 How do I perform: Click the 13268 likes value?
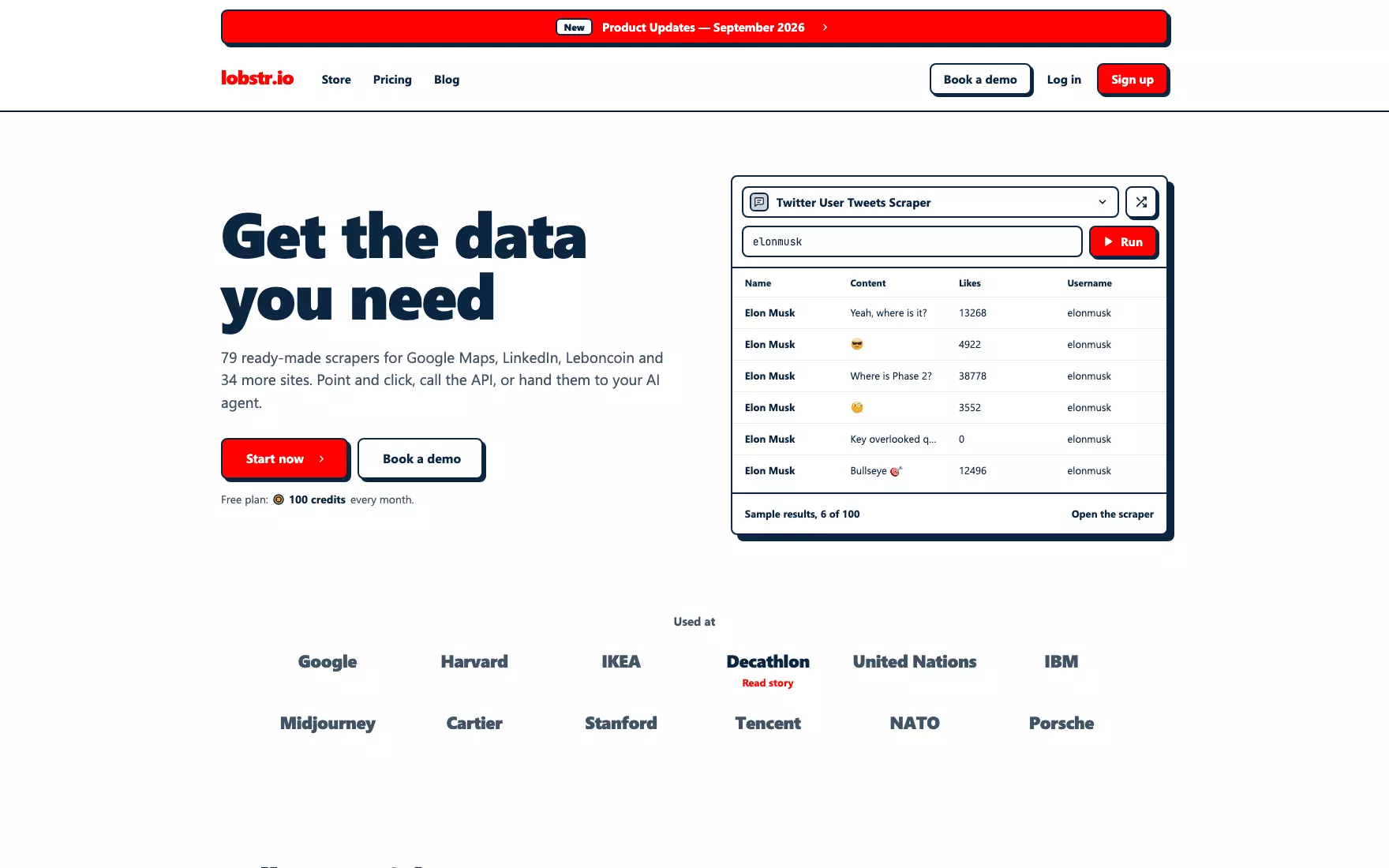pos(972,313)
